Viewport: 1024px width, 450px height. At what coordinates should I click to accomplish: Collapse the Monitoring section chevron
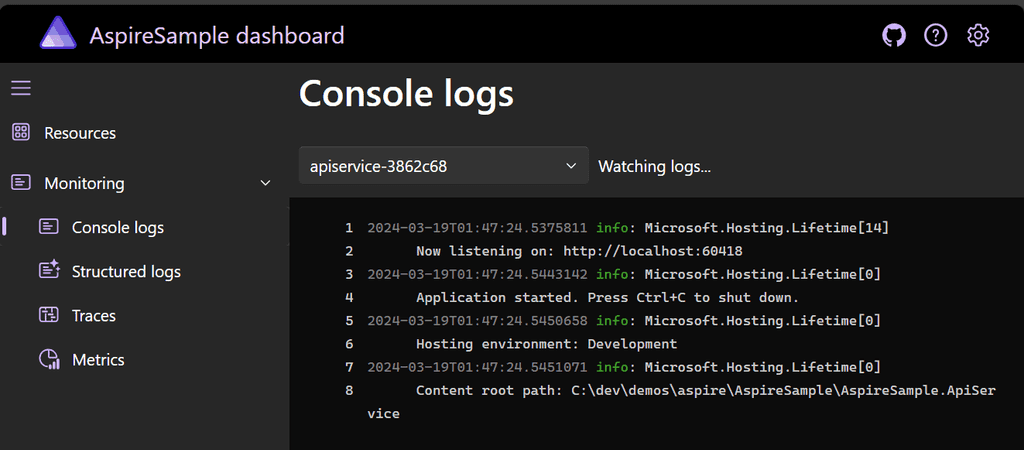[x=265, y=183]
